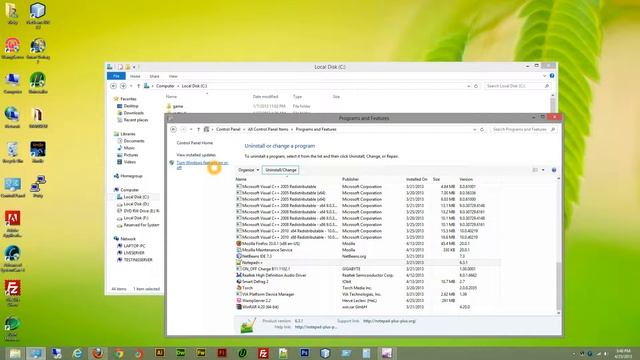640x360 pixels.
Task: Select DVD RW Drive (E:) in navigation pane
Action: [141, 211]
